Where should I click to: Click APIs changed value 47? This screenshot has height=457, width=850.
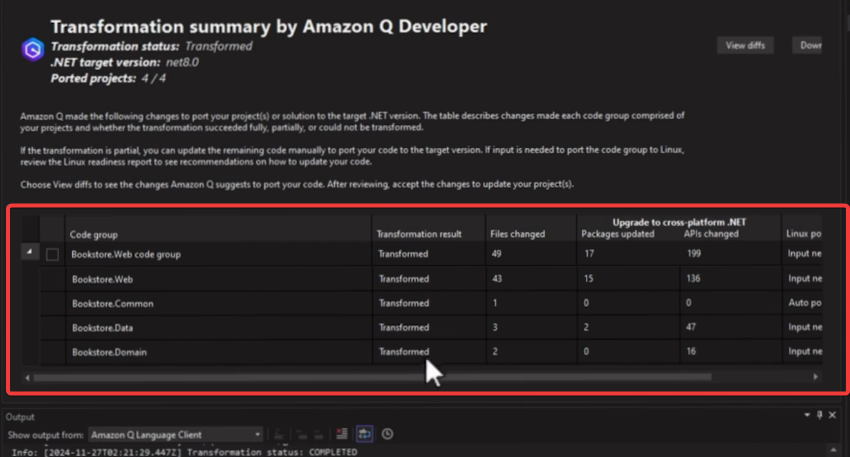point(691,327)
